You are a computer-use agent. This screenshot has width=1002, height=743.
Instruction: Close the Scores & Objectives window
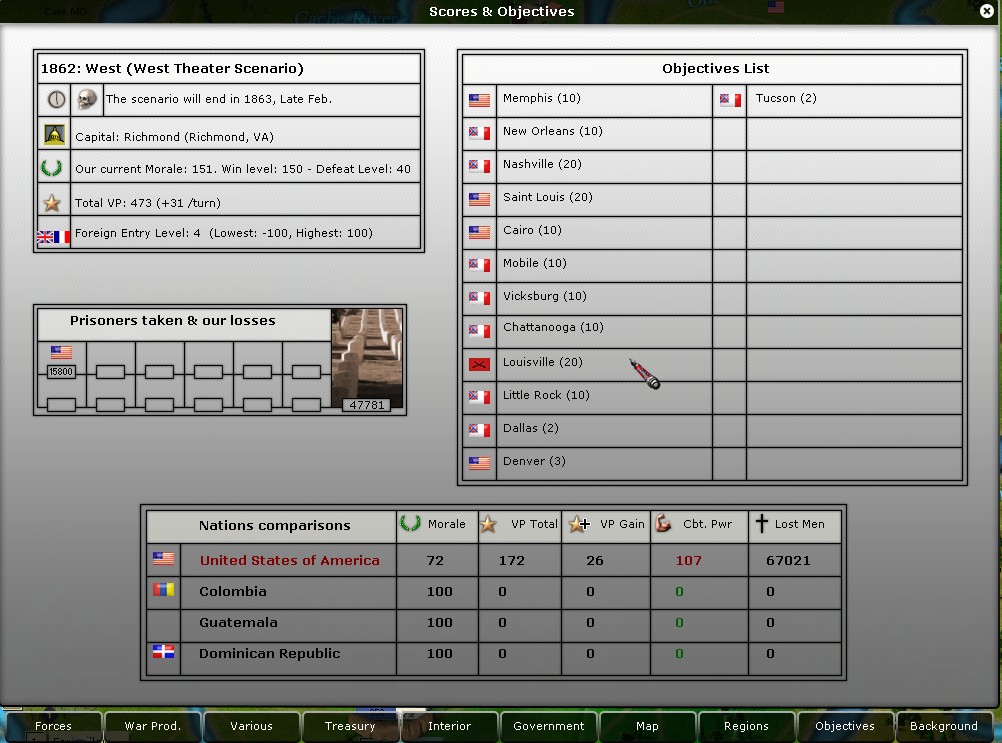[988, 12]
